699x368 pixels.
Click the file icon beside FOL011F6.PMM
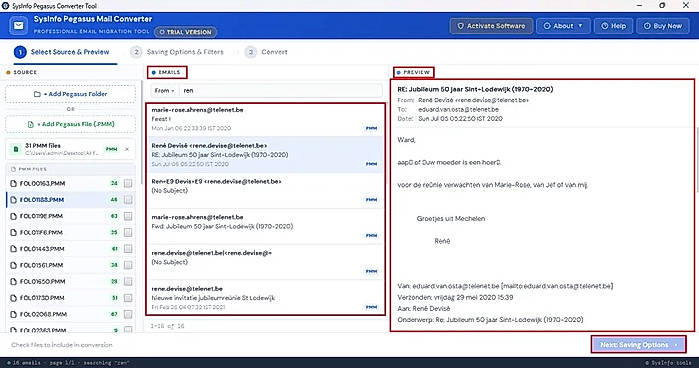coord(13,232)
